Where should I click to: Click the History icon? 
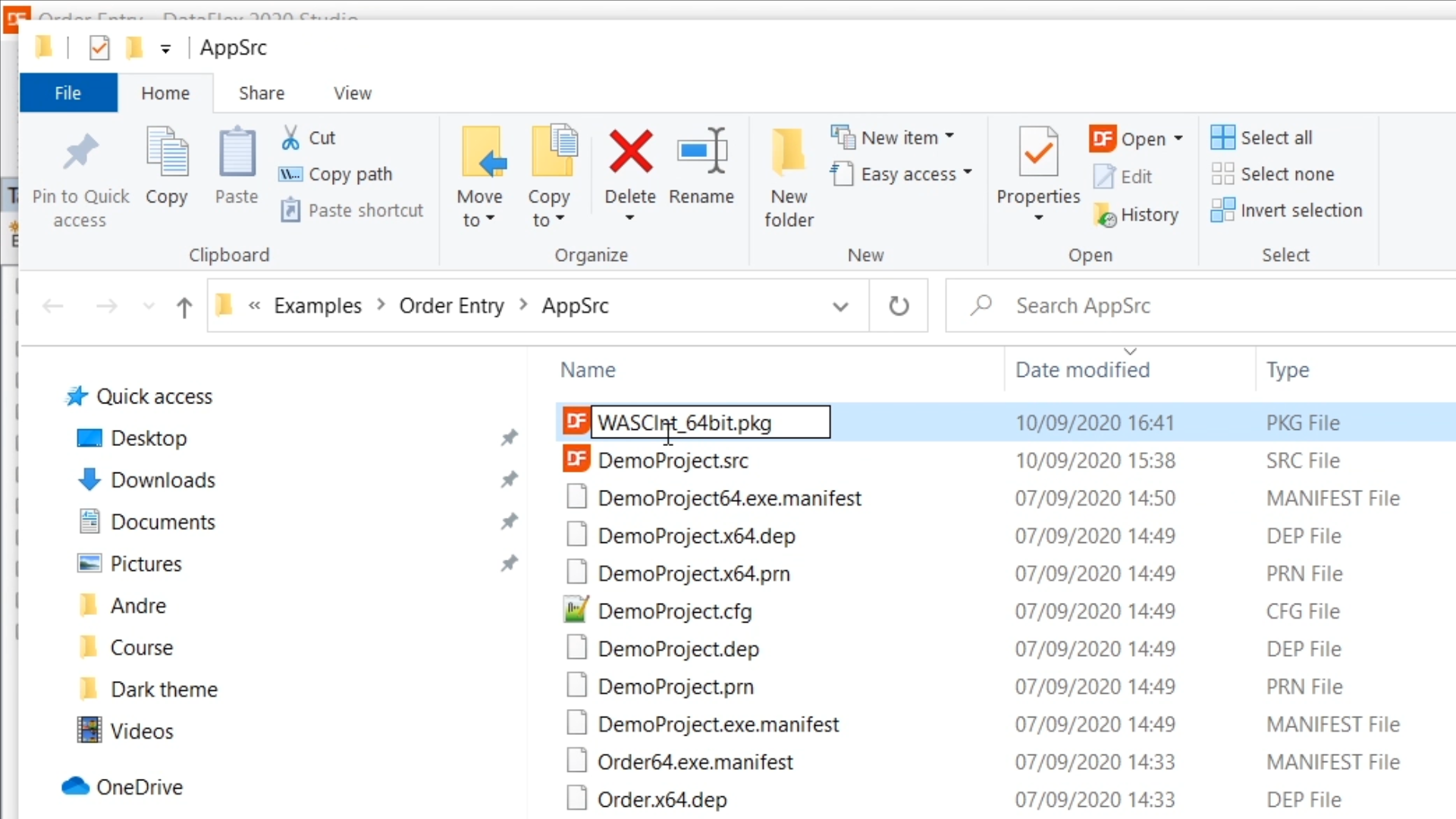coord(1106,215)
